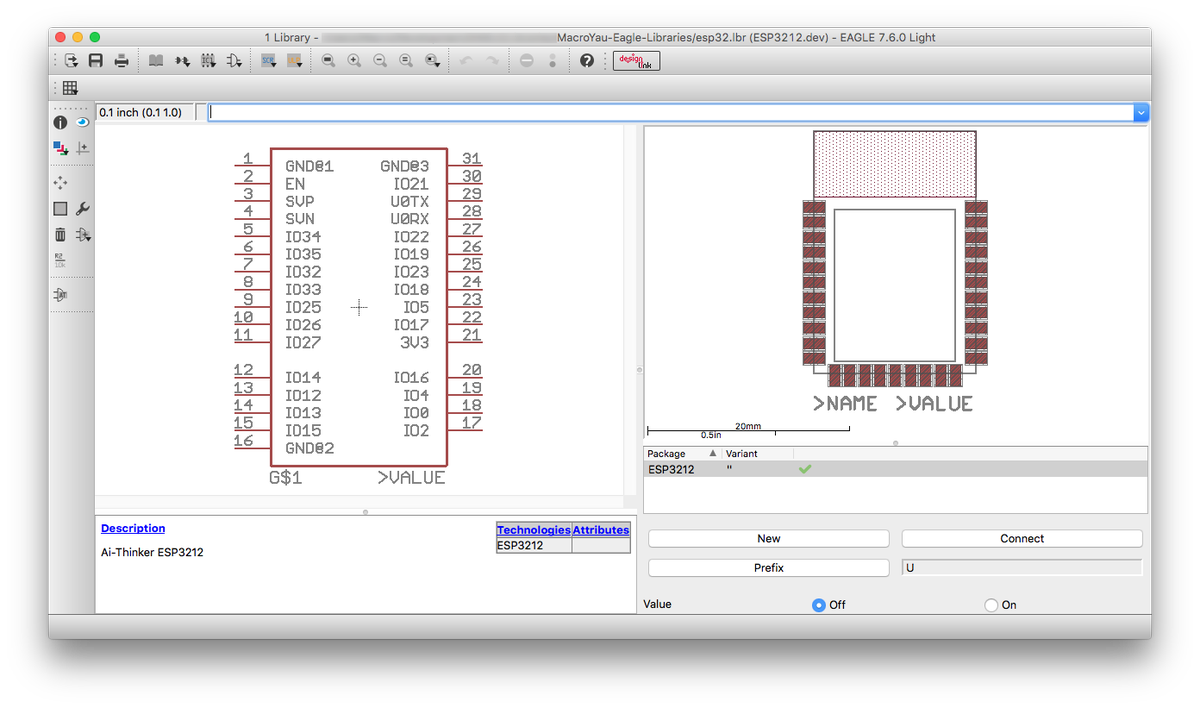Click the >VALUE text under the symbol
The width and height of the screenshot is (1200, 708).
pos(411,478)
